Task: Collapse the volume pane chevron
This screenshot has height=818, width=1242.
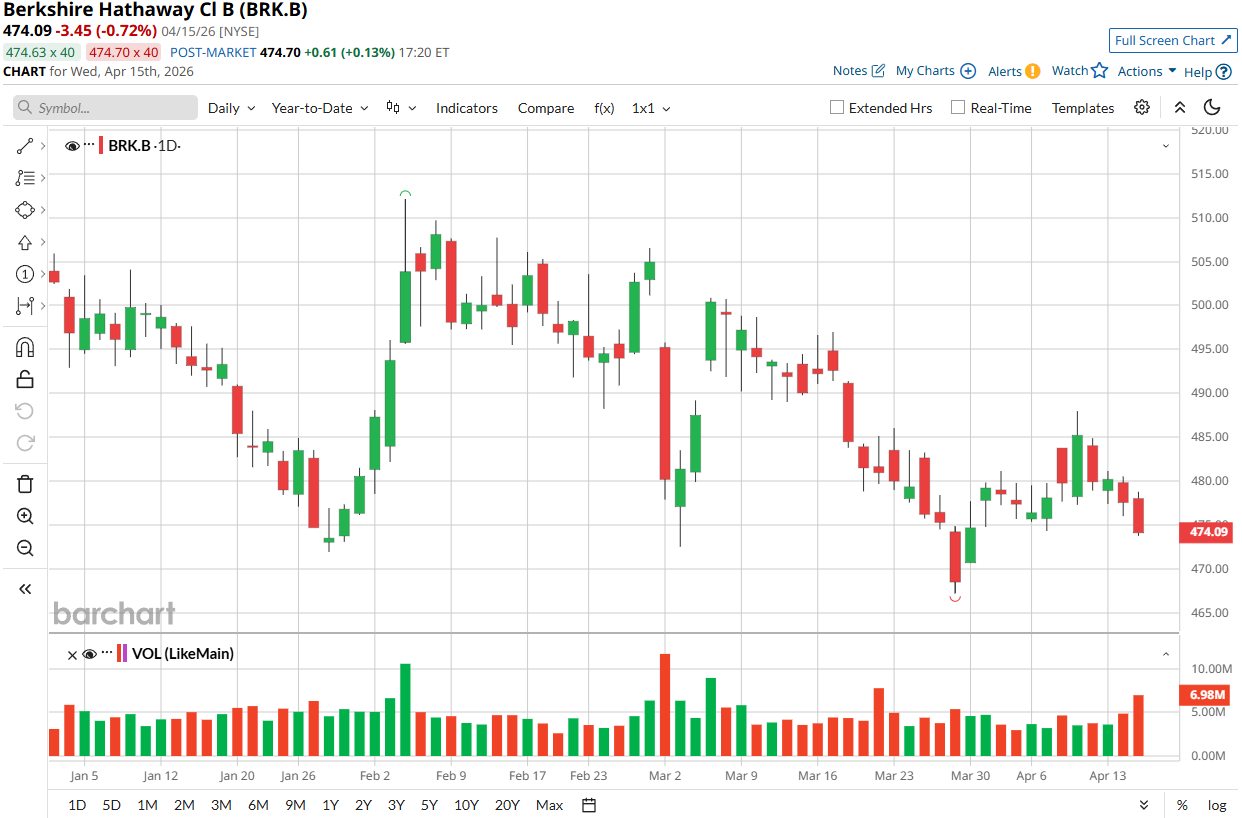Action: (1165, 655)
